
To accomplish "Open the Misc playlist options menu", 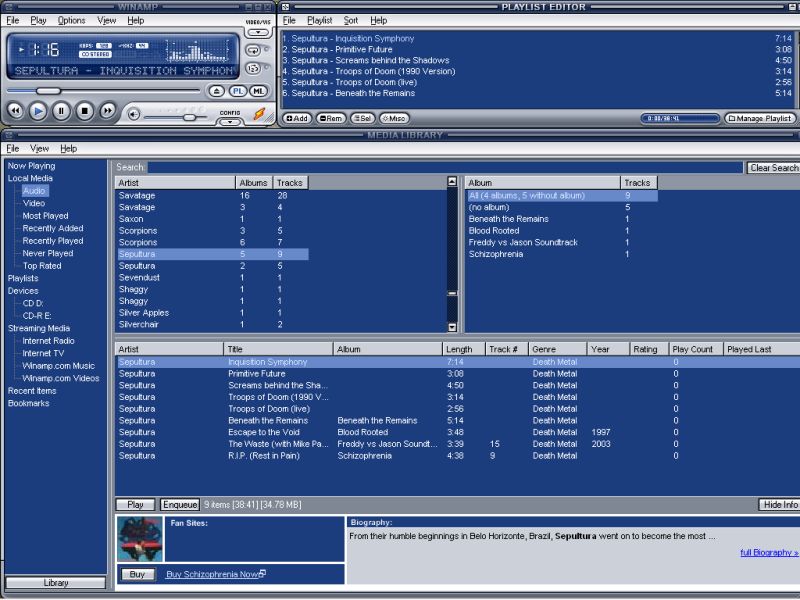I will tap(393, 118).
